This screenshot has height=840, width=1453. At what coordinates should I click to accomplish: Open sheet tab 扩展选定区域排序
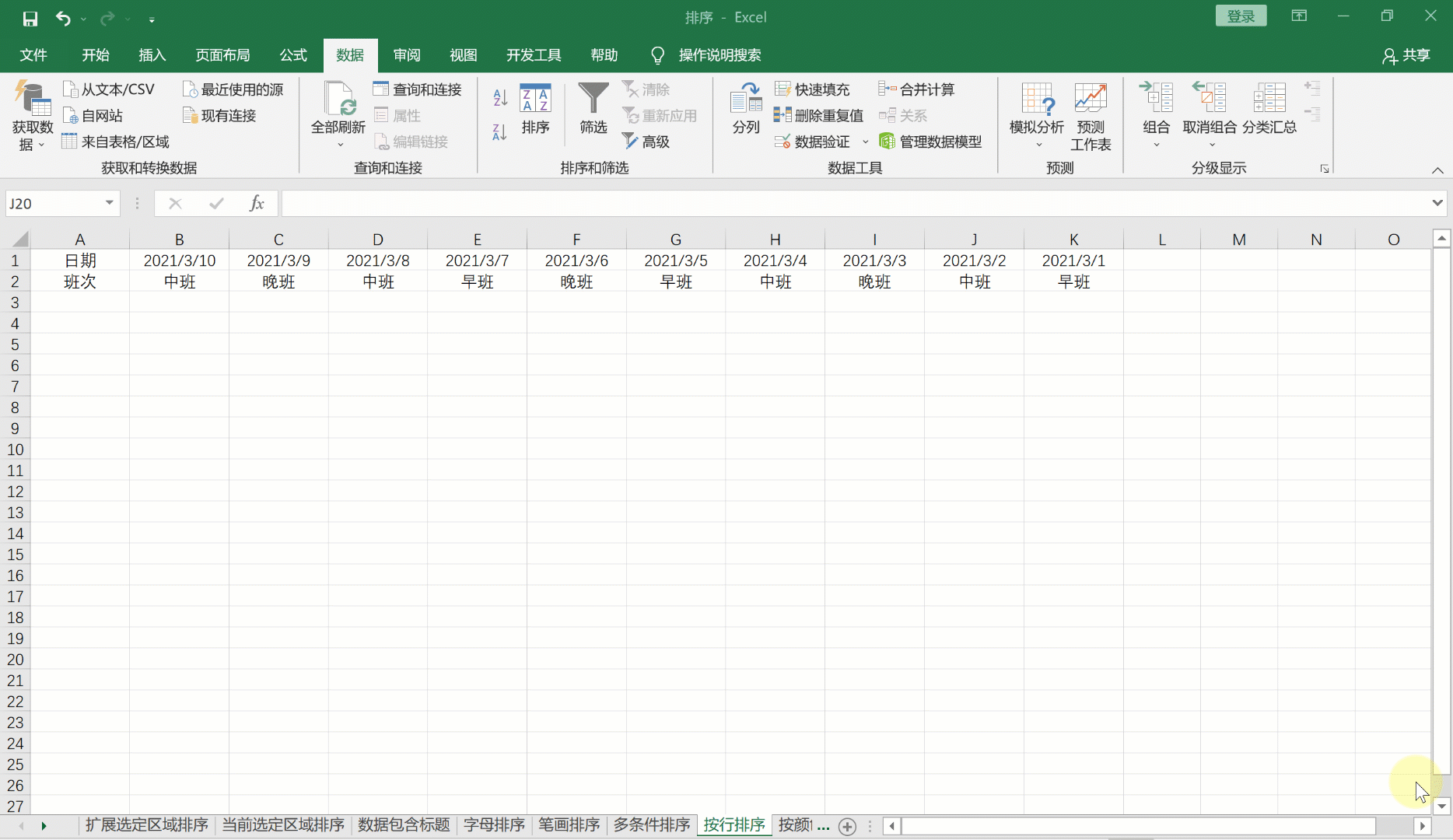147,825
